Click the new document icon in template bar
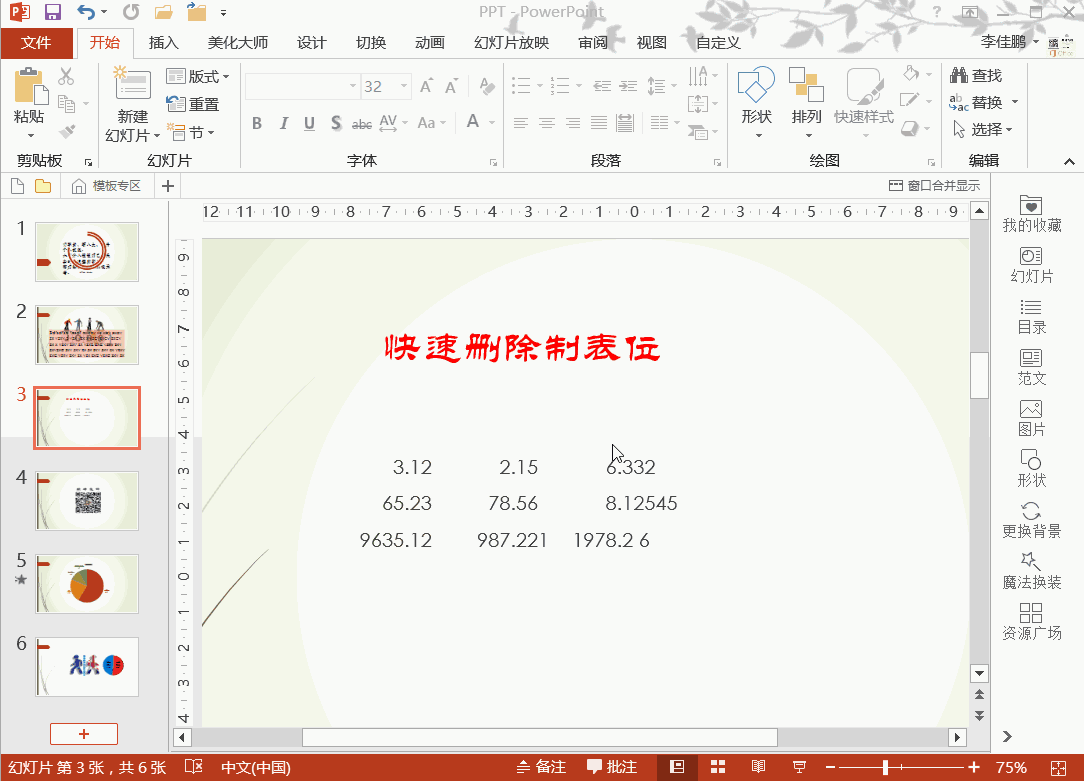This screenshot has height=781, width=1084. (18, 186)
